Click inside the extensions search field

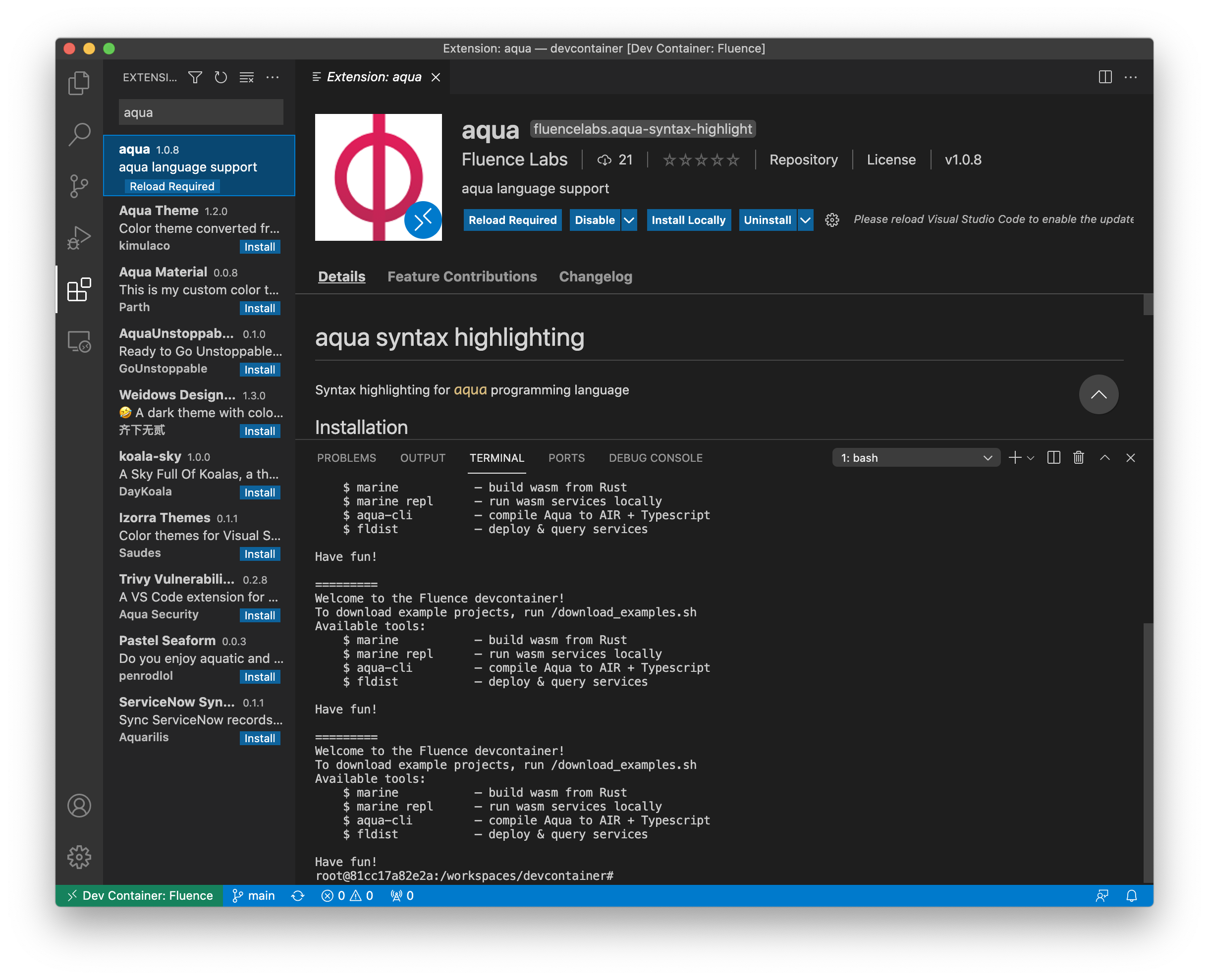[x=200, y=112]
